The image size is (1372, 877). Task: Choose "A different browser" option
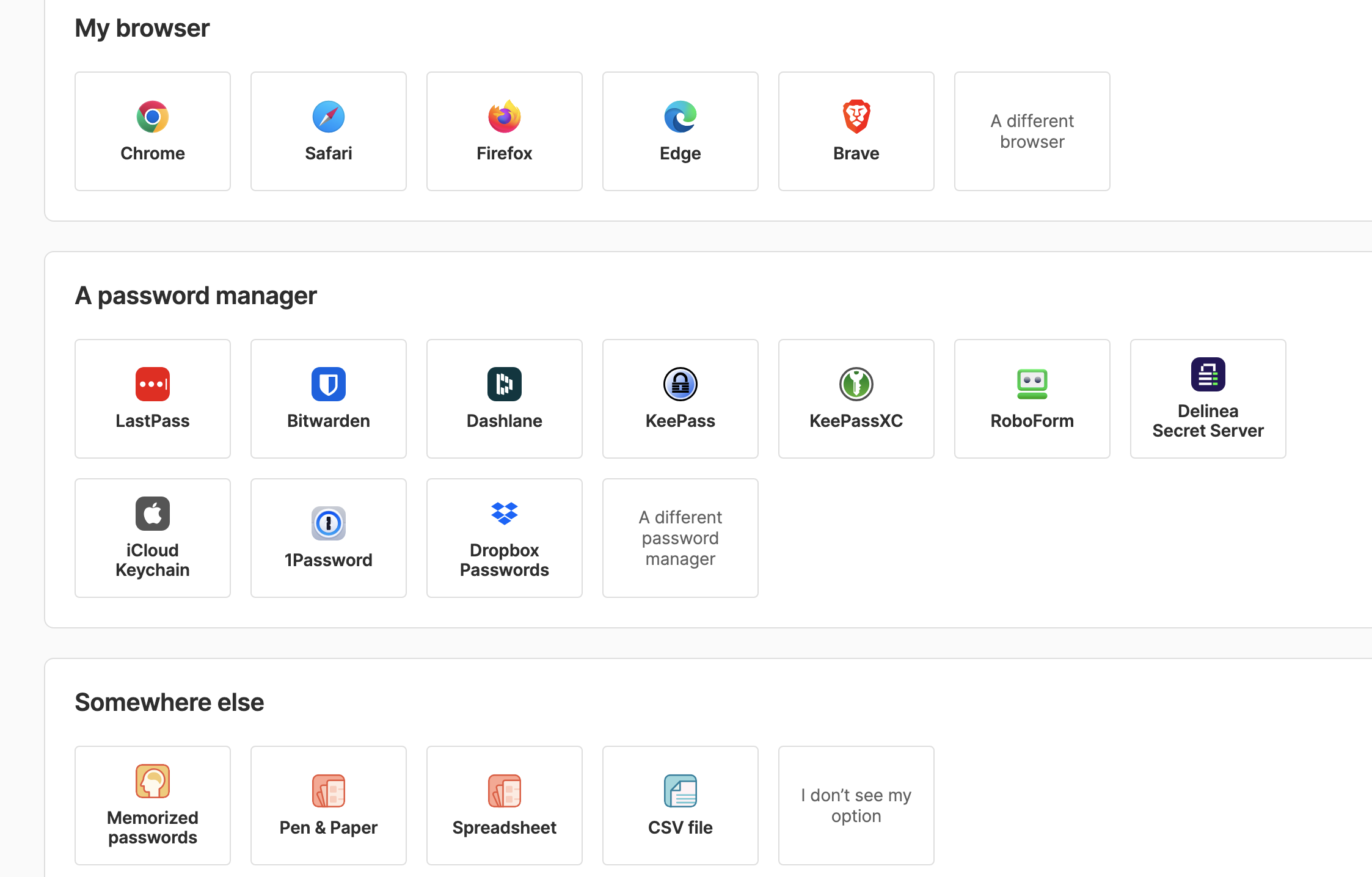pos(1032,131)
